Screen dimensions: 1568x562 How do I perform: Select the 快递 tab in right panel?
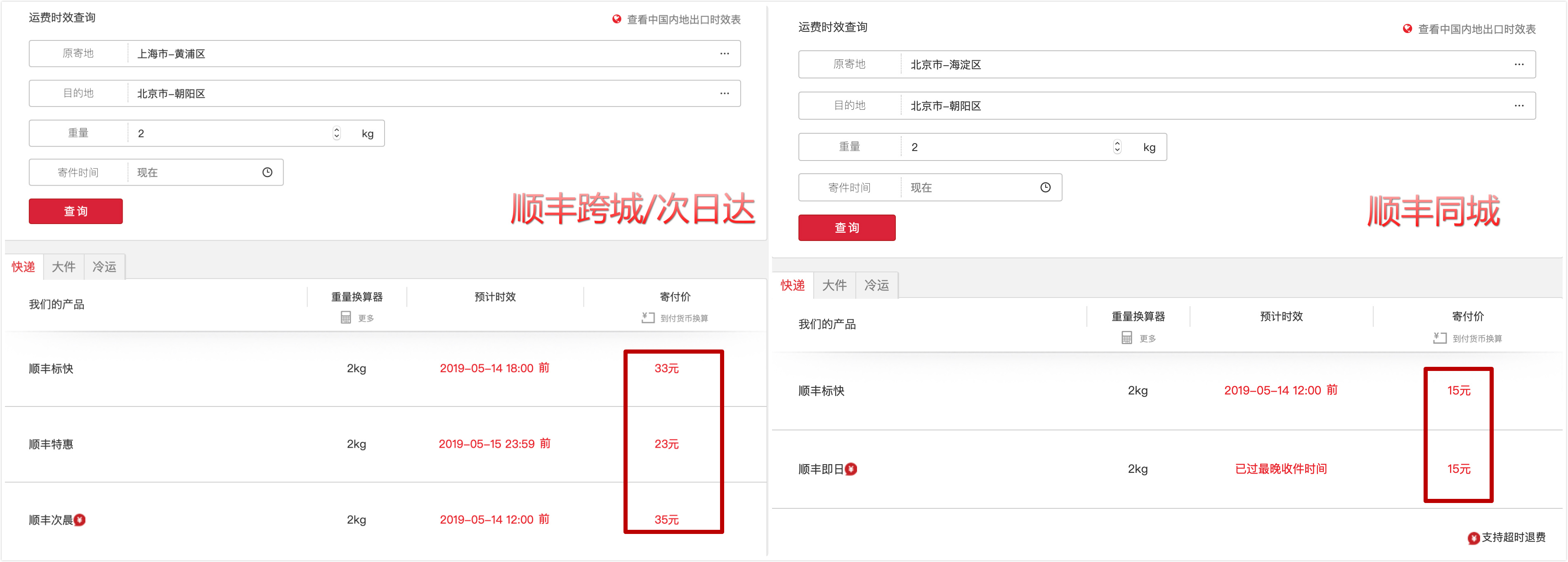point(793,285)
